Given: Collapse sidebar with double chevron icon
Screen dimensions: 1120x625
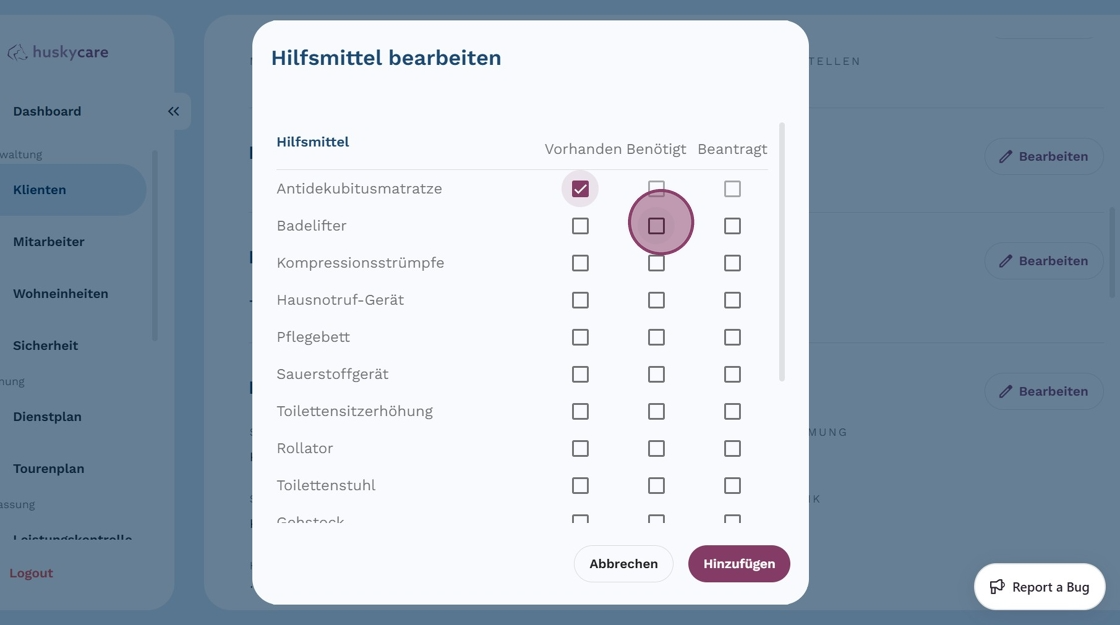Looking at the screenshot, I should [x=174, y=111].
